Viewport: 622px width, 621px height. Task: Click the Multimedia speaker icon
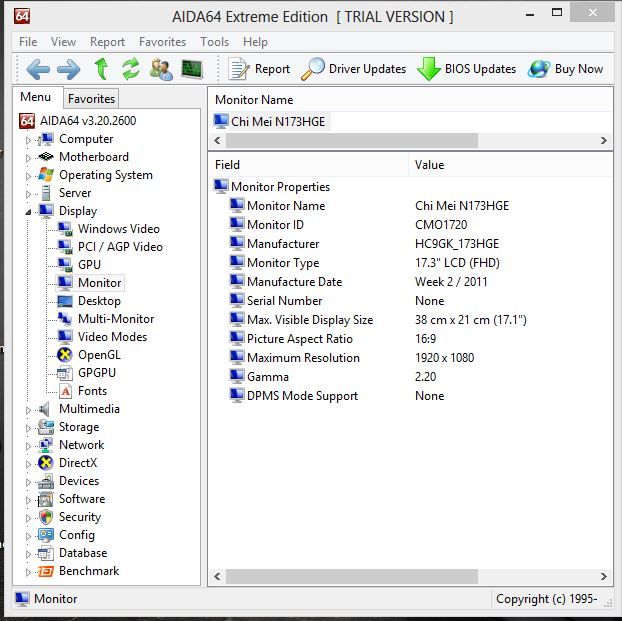(45, 409)
